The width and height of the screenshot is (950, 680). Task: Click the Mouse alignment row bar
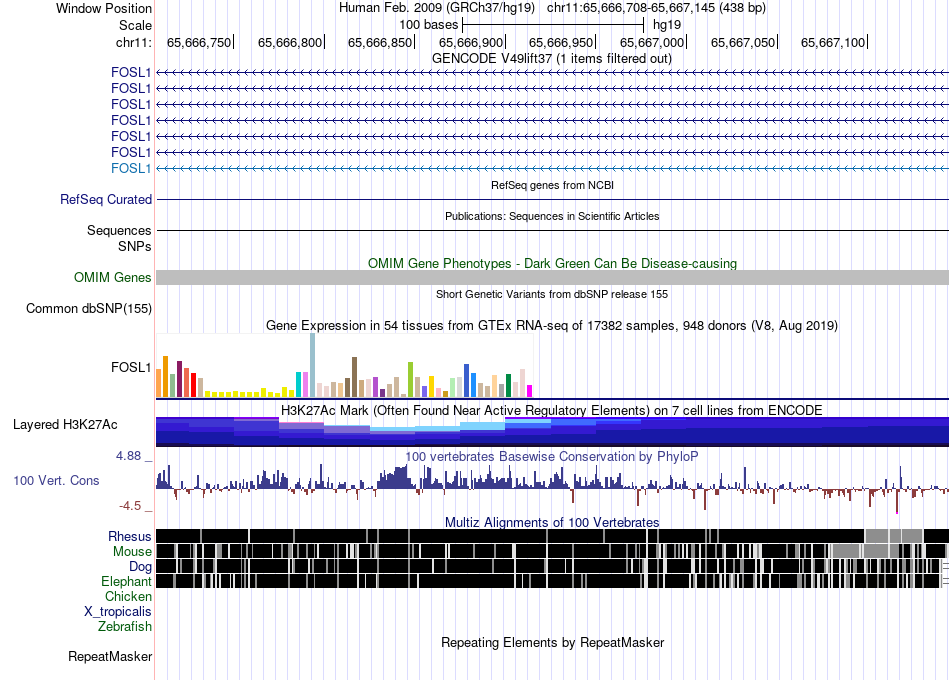click(x=553, y=551)
